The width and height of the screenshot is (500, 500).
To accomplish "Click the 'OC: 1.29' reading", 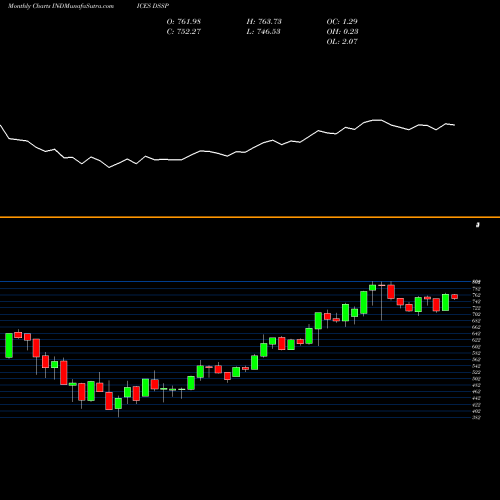I will pos(342,21).
